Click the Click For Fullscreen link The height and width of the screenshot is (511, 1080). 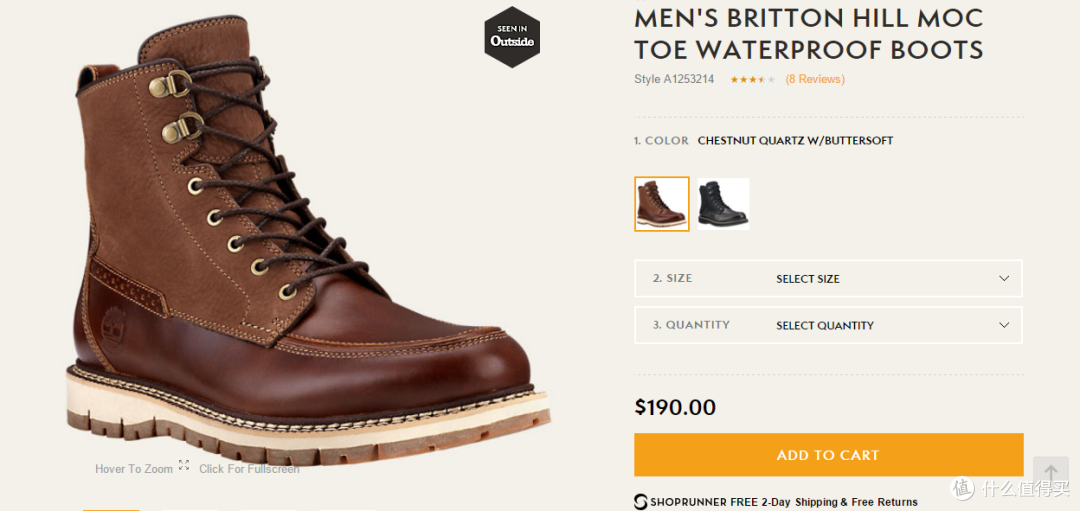249,469
